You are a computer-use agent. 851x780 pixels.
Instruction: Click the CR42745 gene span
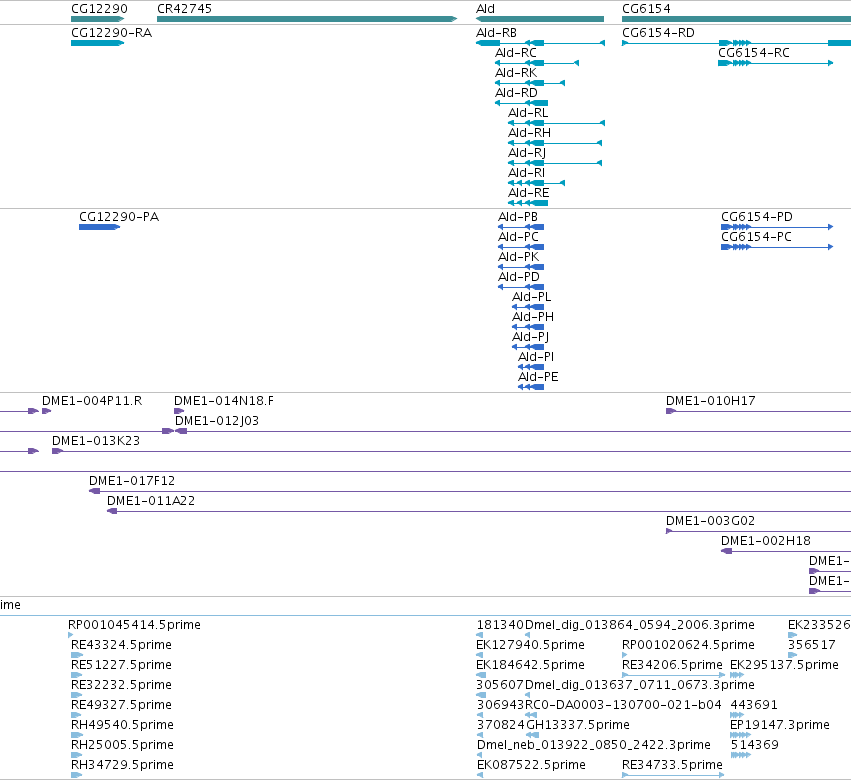[307, 19]
